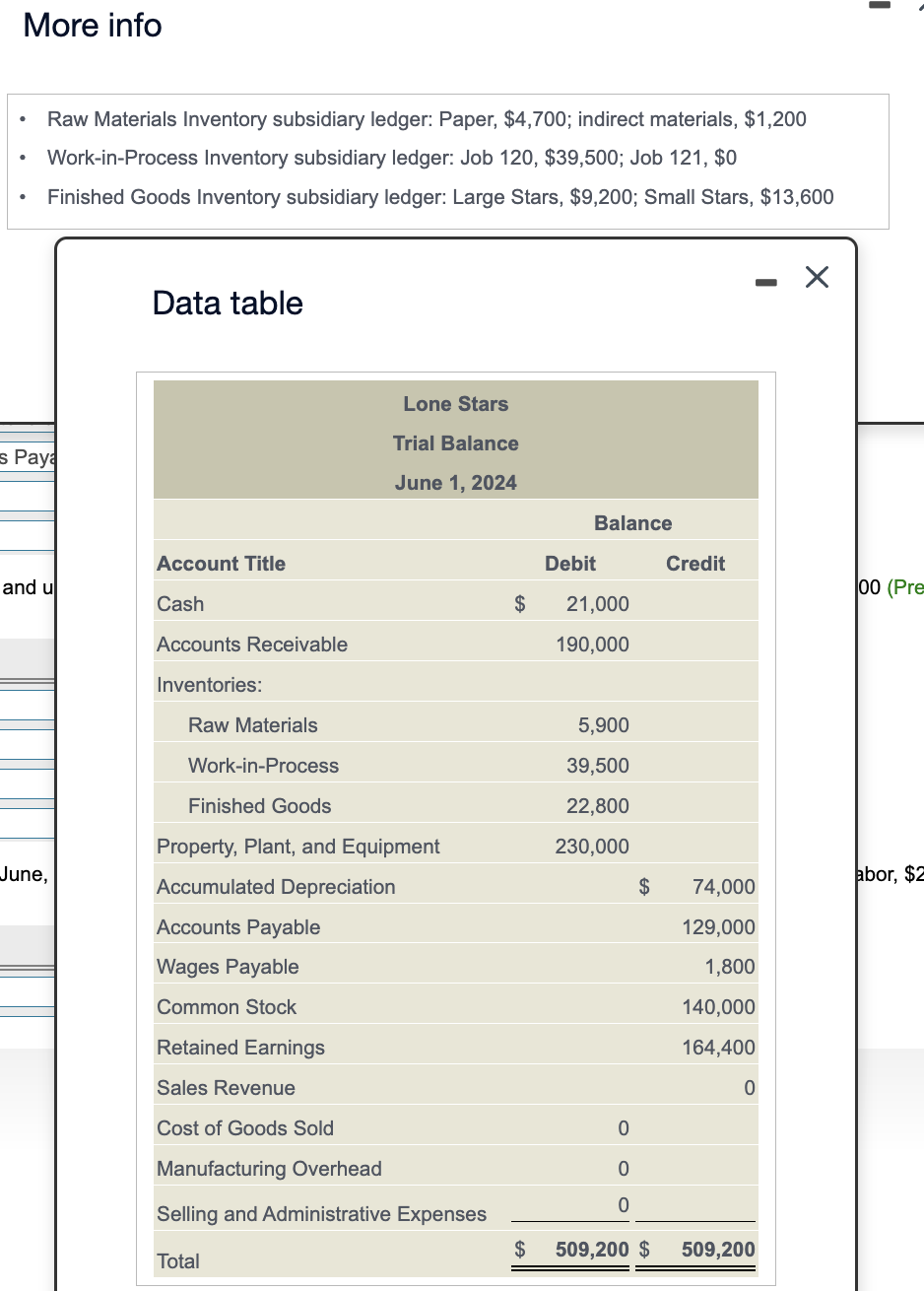Select the Finished Goods Inventory subsidiary ledger bullet
Screen dimensions: 924x1291
point(440,197)
